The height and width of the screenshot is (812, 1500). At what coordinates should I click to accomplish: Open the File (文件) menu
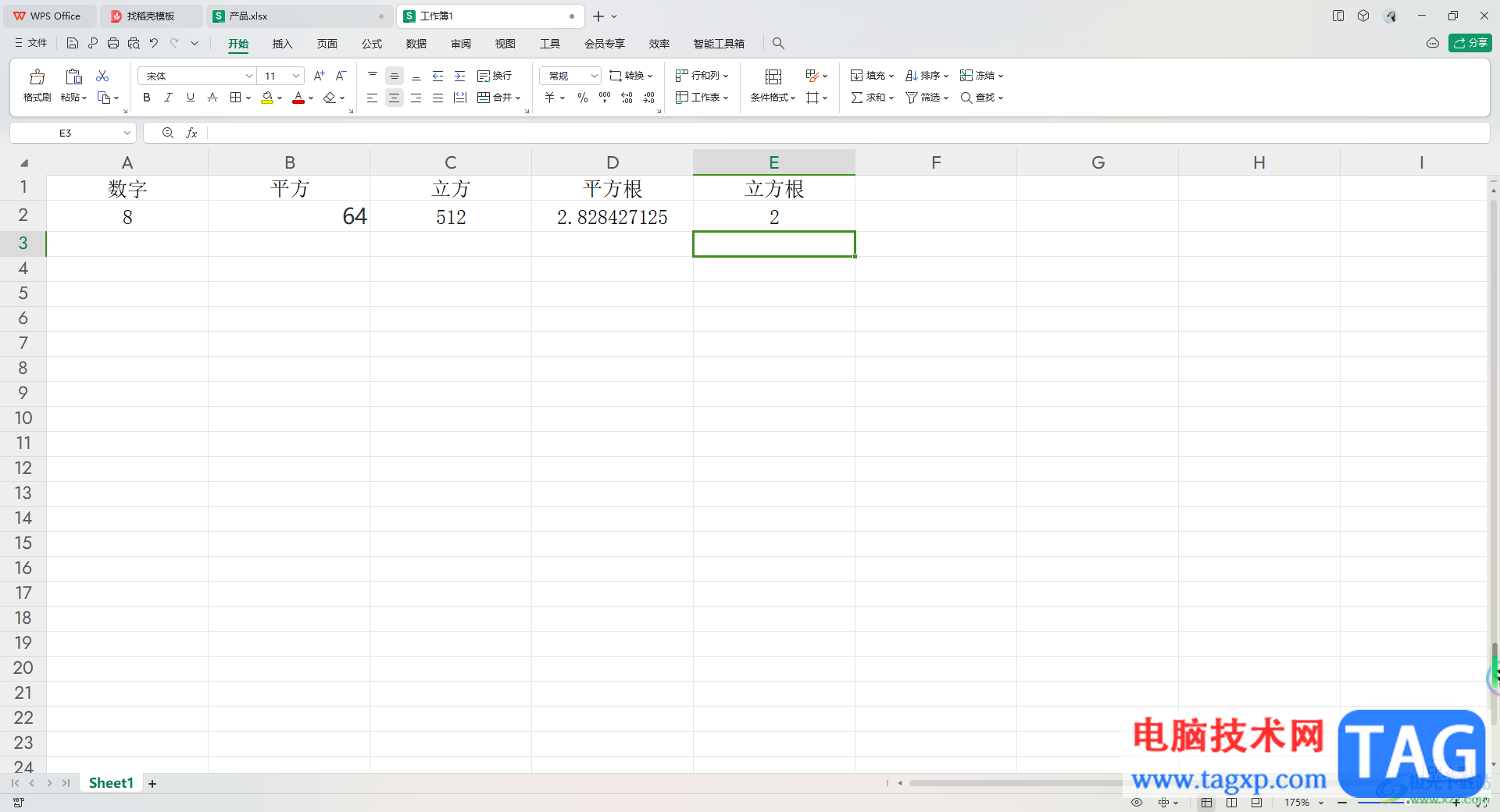(31, 43)
